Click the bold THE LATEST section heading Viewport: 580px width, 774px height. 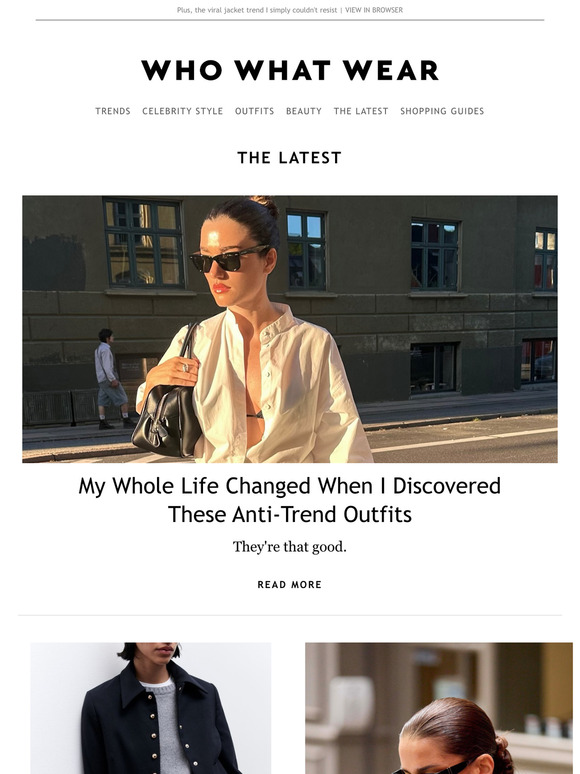click(290, 158)
